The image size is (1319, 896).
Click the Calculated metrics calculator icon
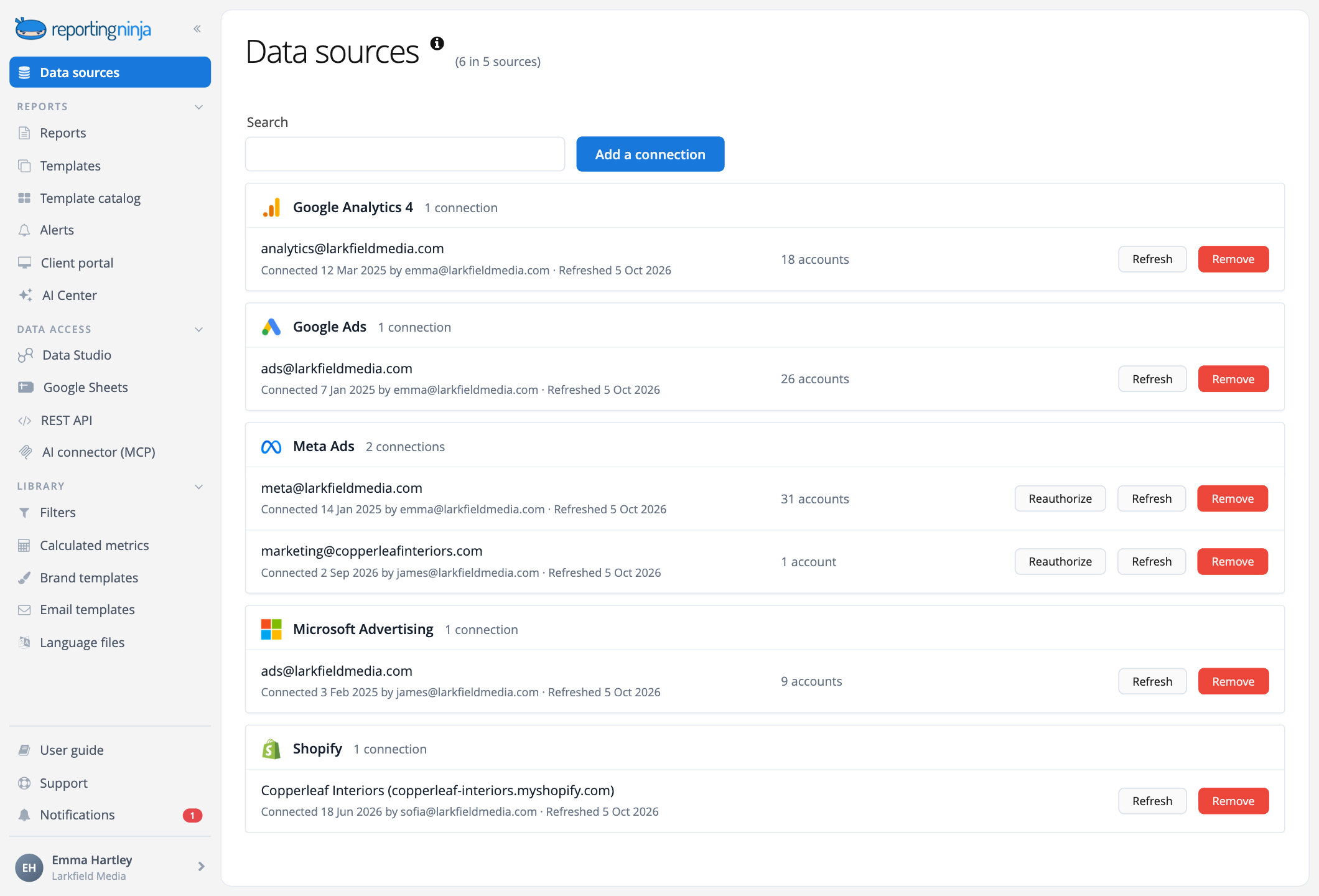click(24, 546)
